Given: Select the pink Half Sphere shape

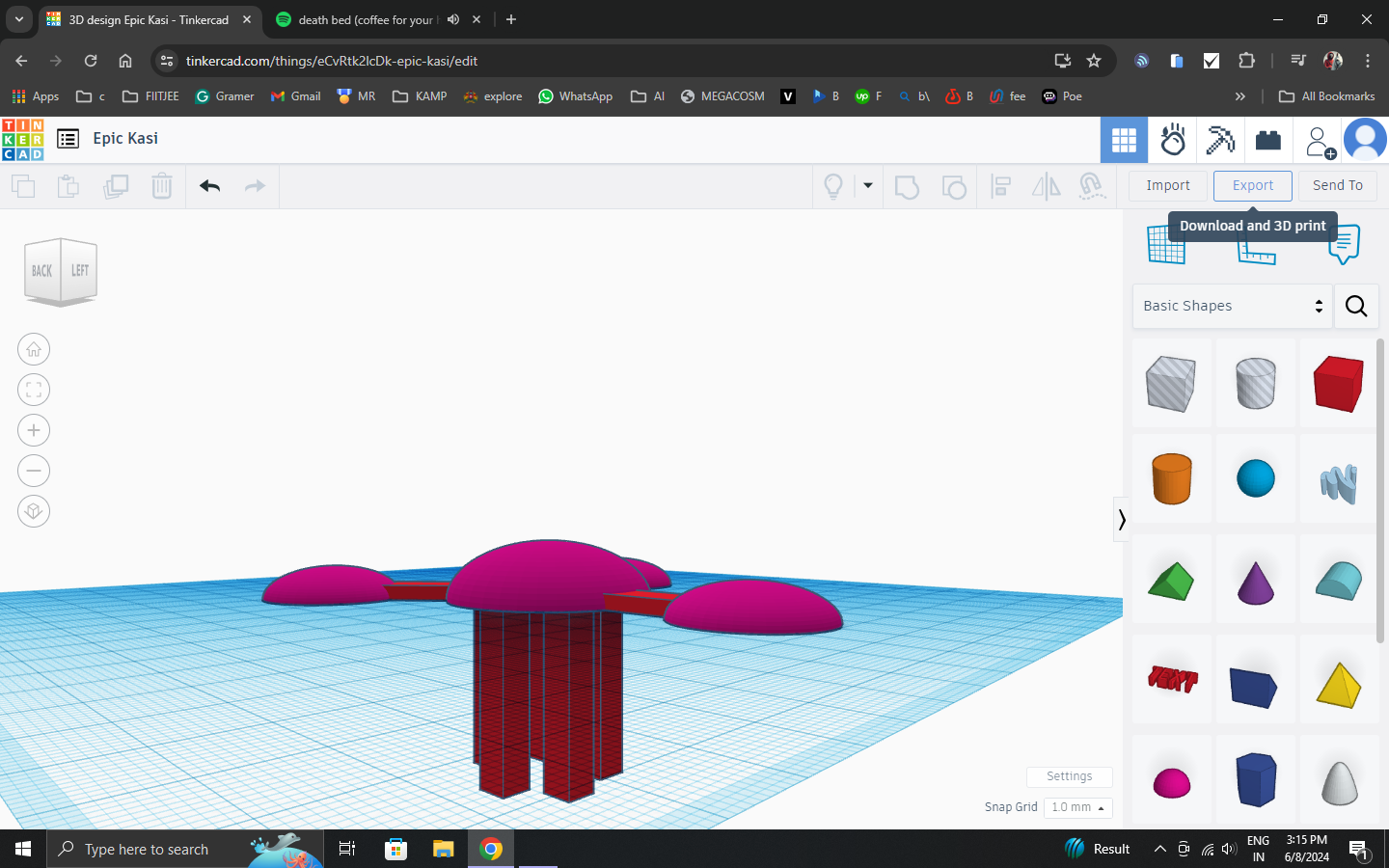Looking at the screenshot, I should coord(1171,782).
